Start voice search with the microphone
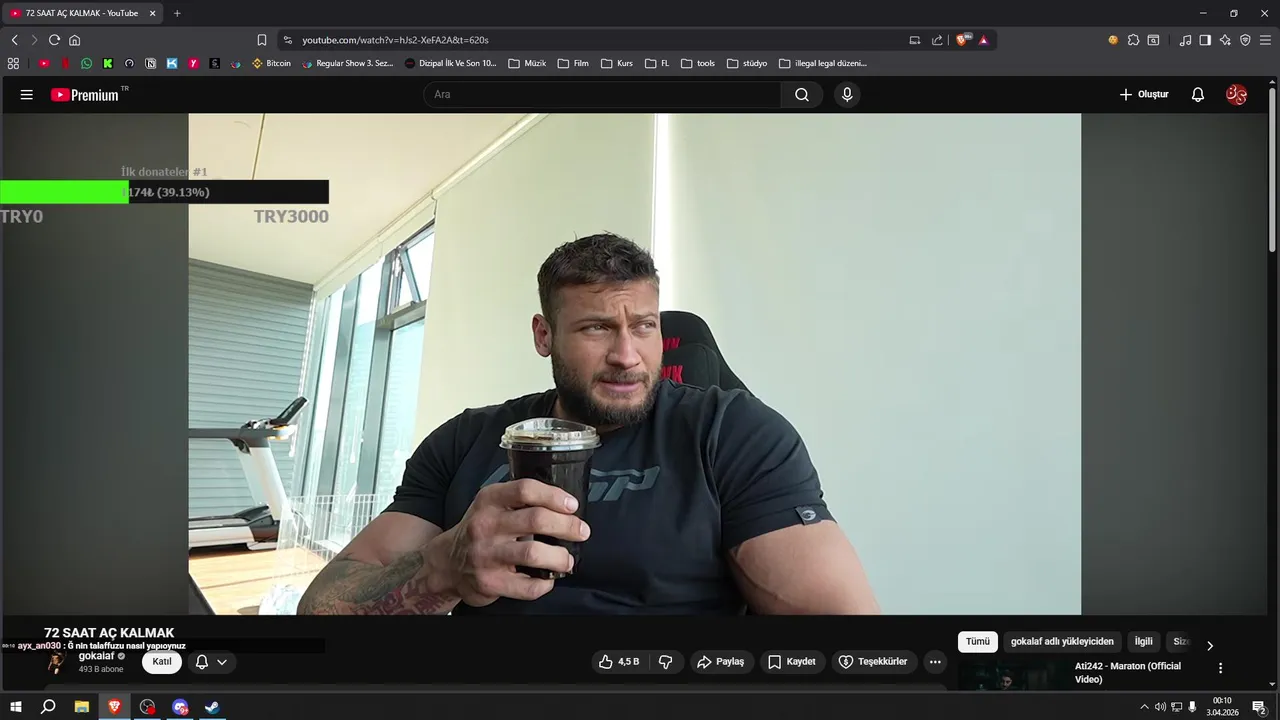 [847, 95]
